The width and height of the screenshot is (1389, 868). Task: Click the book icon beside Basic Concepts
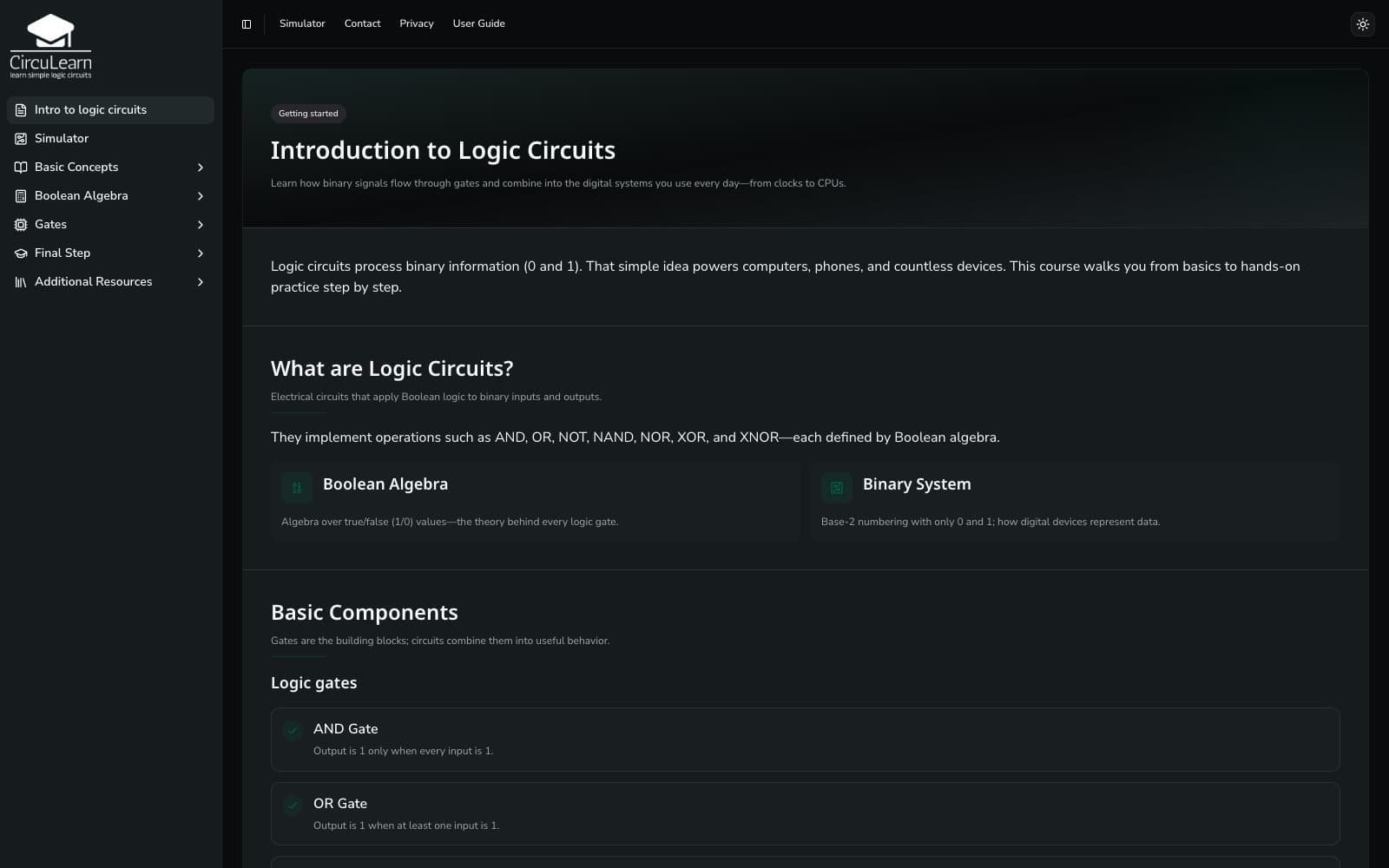(21, 168)
